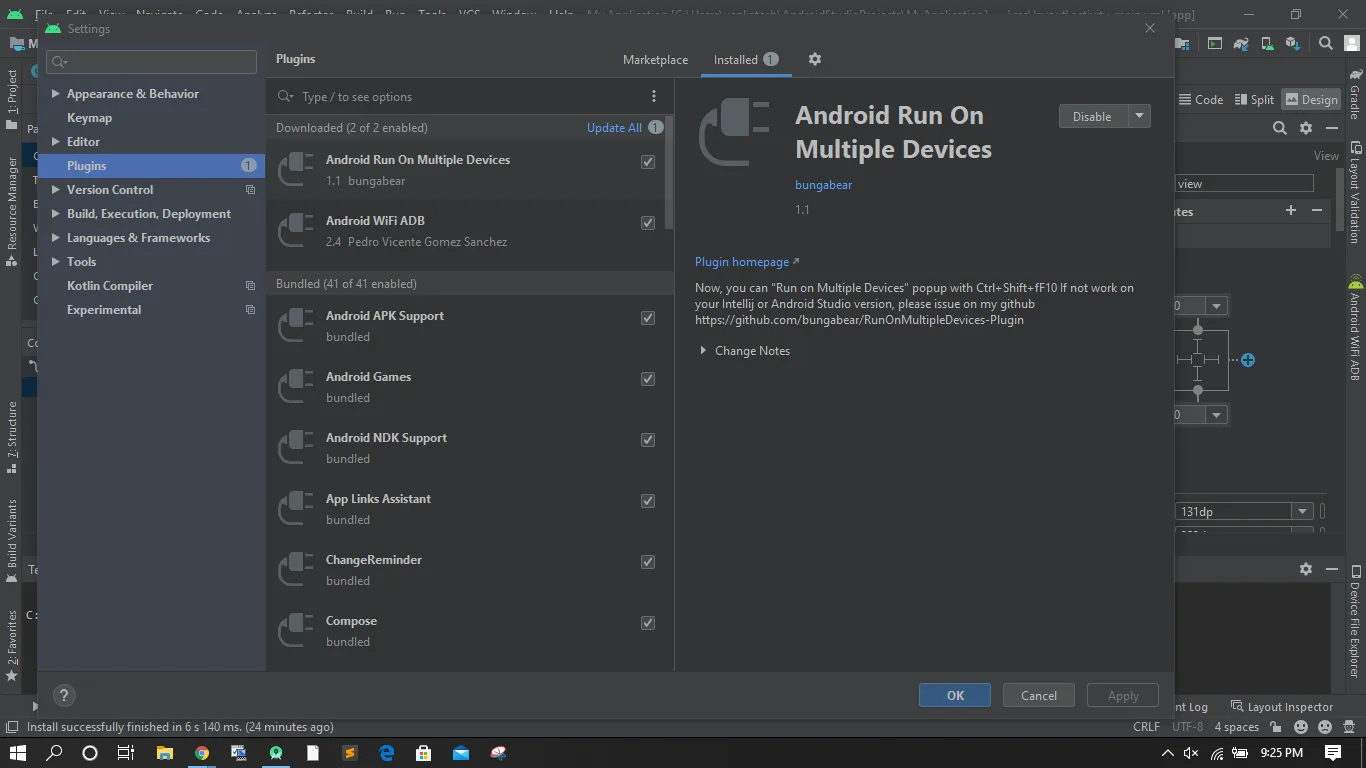Click the sad face feedback icon

point(1325,727)
